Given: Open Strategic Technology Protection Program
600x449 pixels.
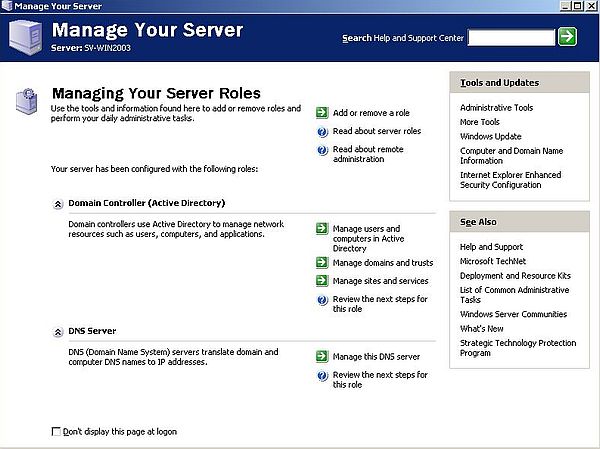Looking at the screenshot, I should 518,348.
